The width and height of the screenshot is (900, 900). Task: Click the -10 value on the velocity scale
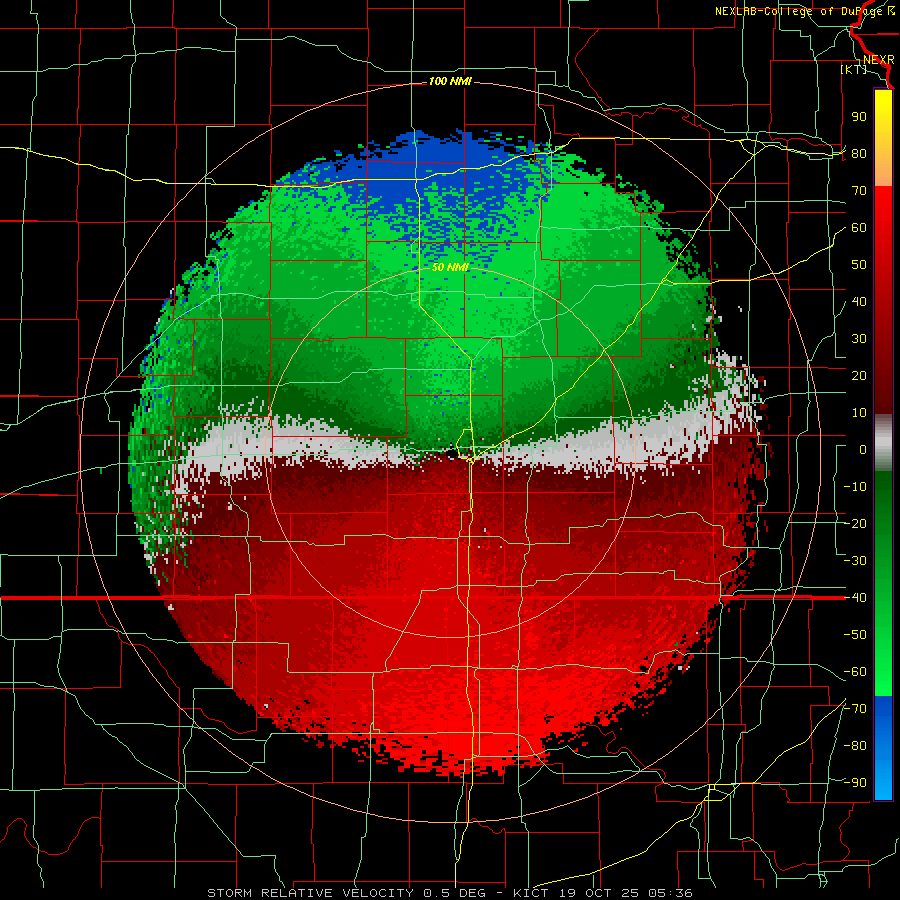pyautogui.click(x=855, y=487)
